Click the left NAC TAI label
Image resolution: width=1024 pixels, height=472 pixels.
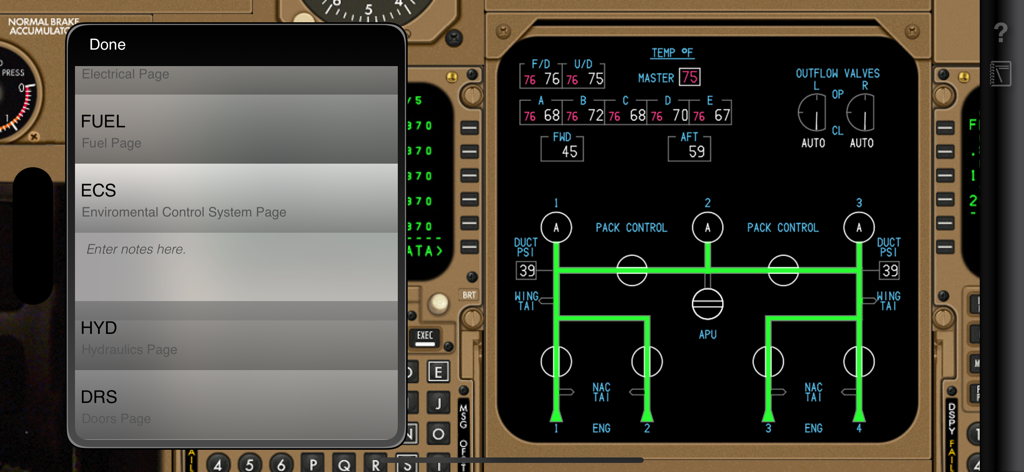[601, 392]
